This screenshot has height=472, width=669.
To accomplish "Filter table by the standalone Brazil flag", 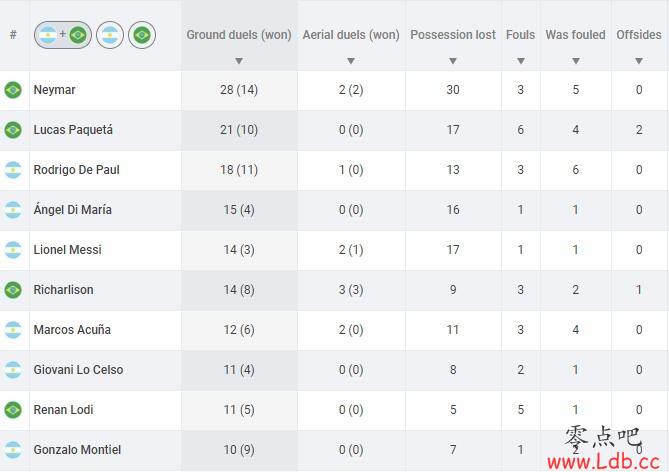I will coord(142,35).
